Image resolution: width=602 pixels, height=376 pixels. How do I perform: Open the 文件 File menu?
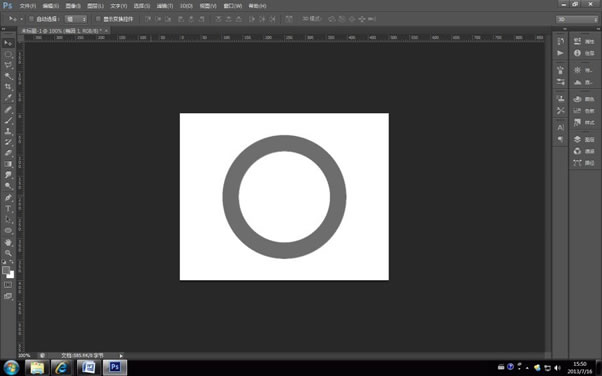[x=28, y=6]
